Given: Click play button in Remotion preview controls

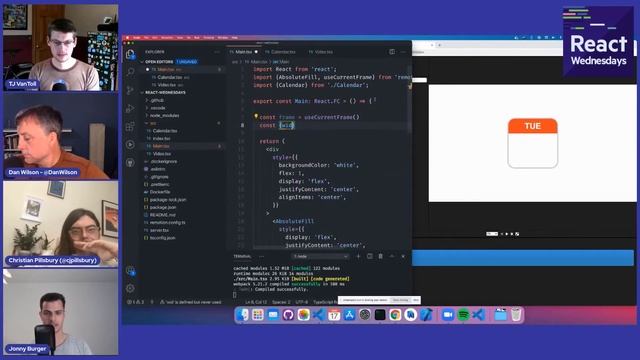Looking at the screenshot, I should click(x=507, y=234).
